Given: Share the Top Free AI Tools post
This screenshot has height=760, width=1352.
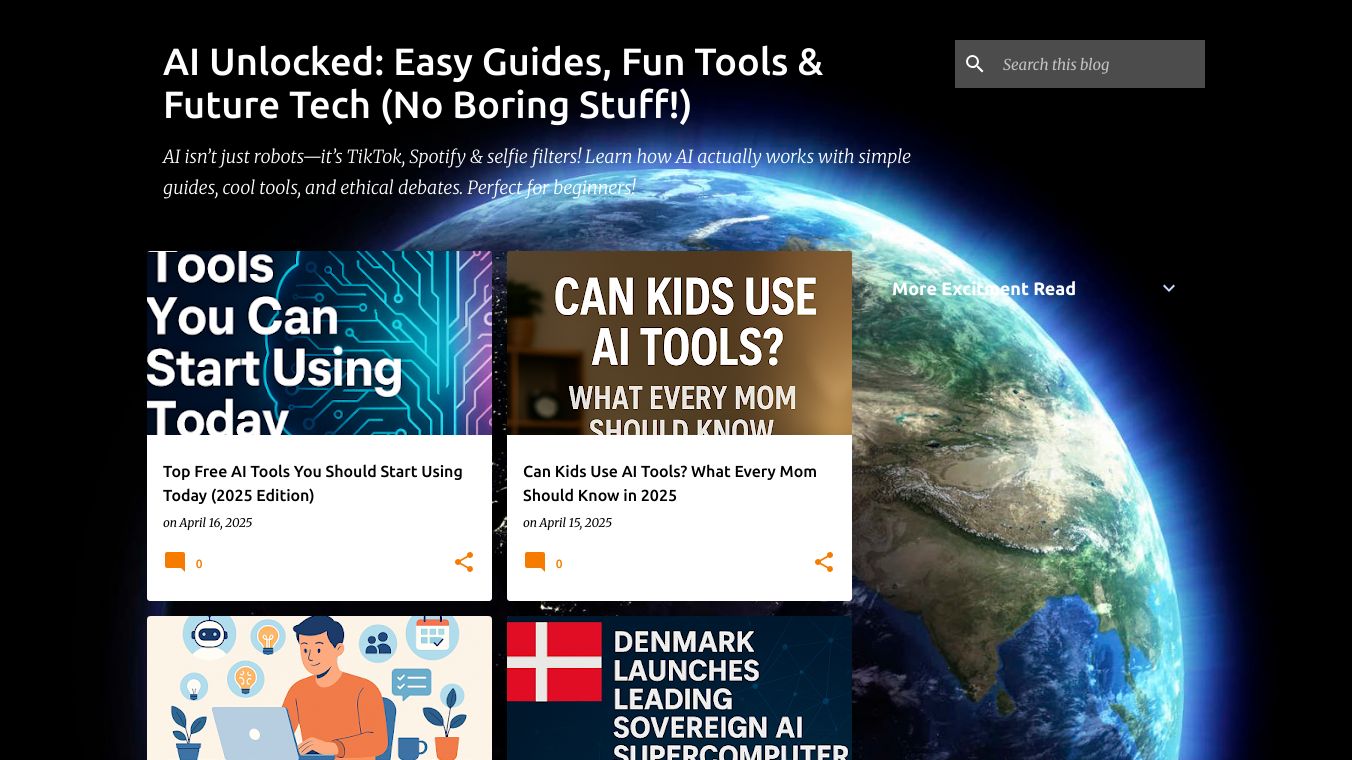Looking at the screenshot, I should tap(464, 562).
